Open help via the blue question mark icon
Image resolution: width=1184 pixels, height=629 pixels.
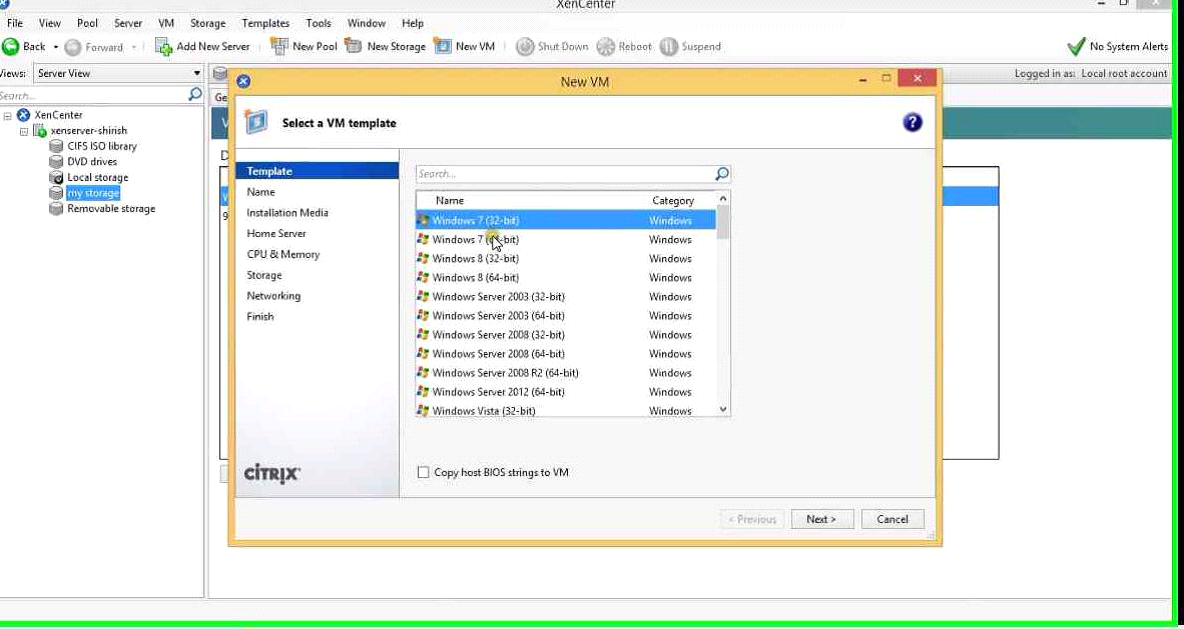(x=912, y=122)
